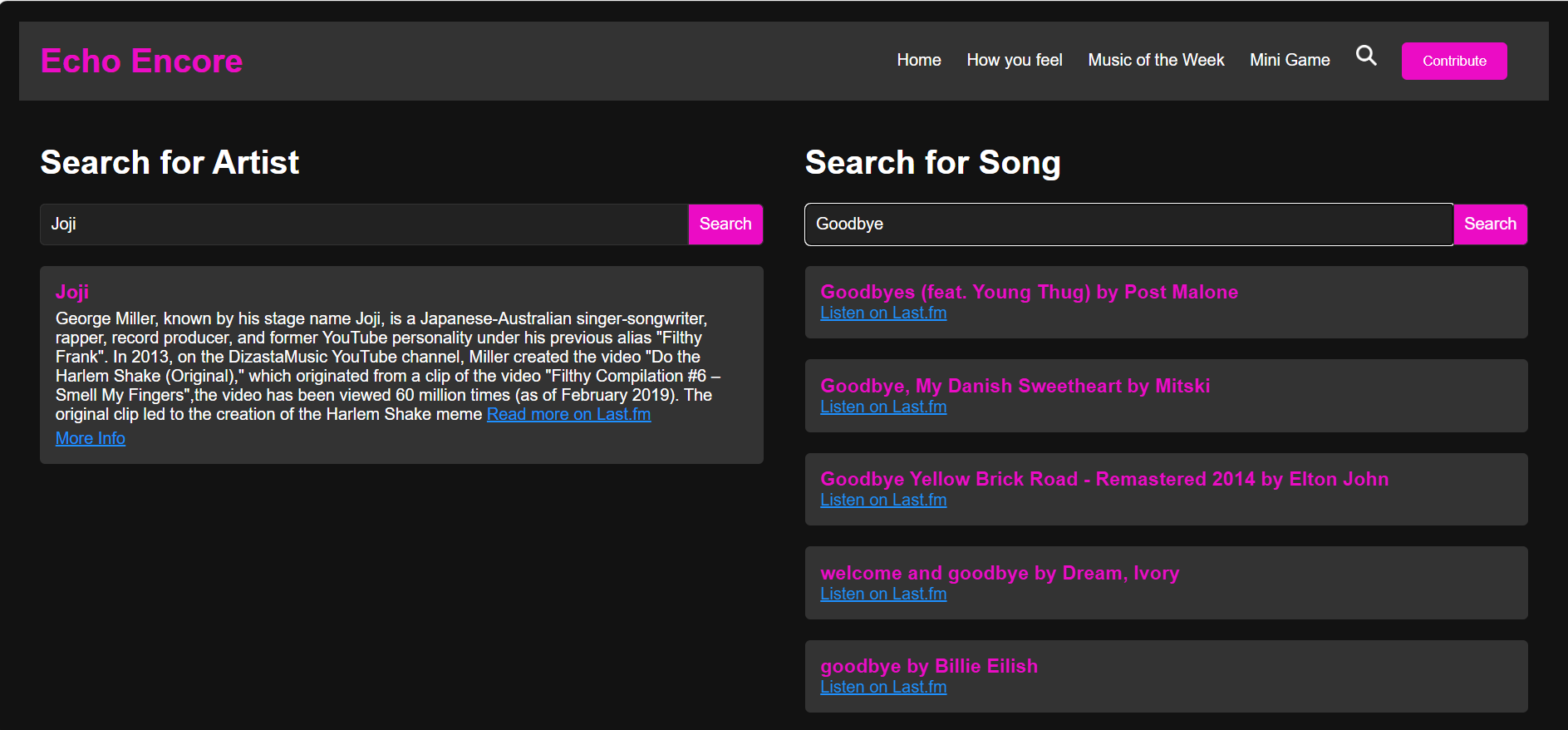Image resolution: width=1568 pixels, height=730 pixels.
Task: Click the Echo Encore logo
Action: pyautogui.click(x=141, y=61)
